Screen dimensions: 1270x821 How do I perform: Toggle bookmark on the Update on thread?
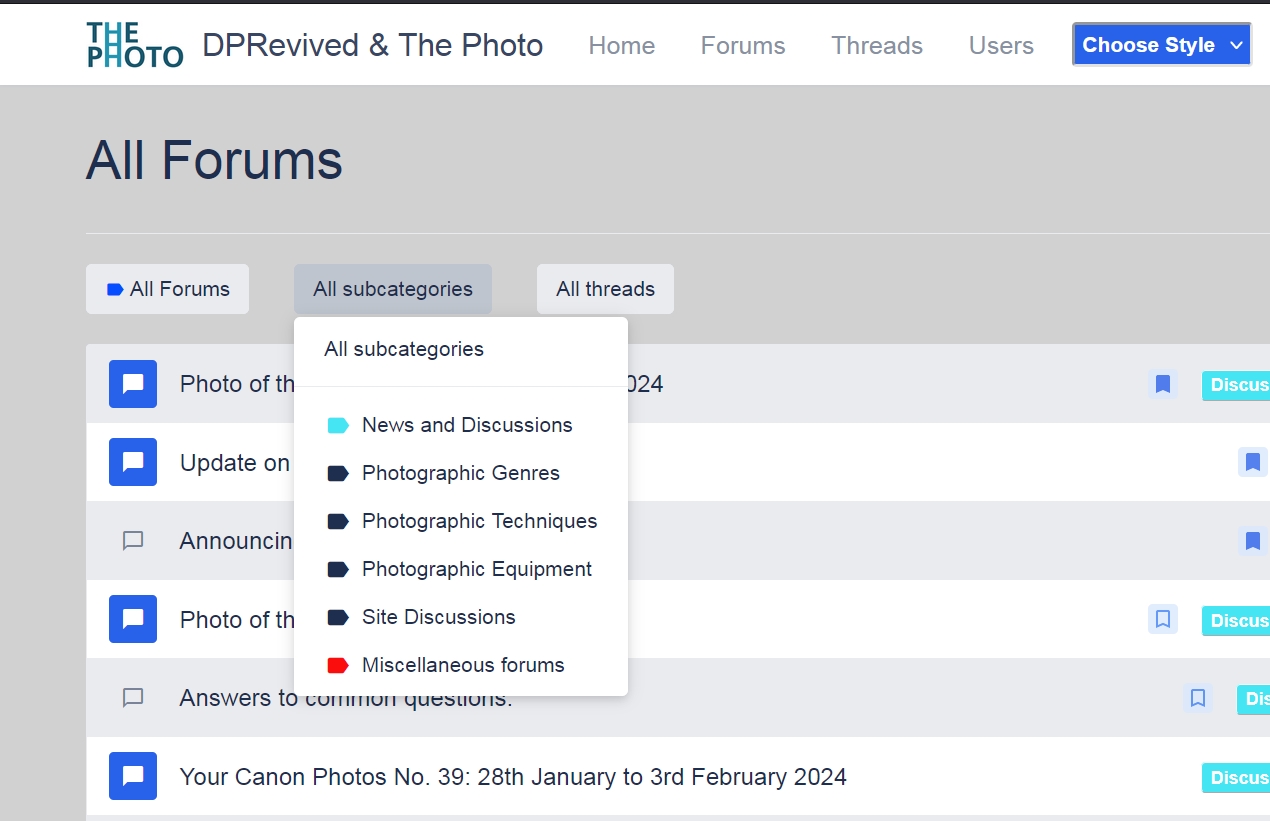(x=1252, y=462)
